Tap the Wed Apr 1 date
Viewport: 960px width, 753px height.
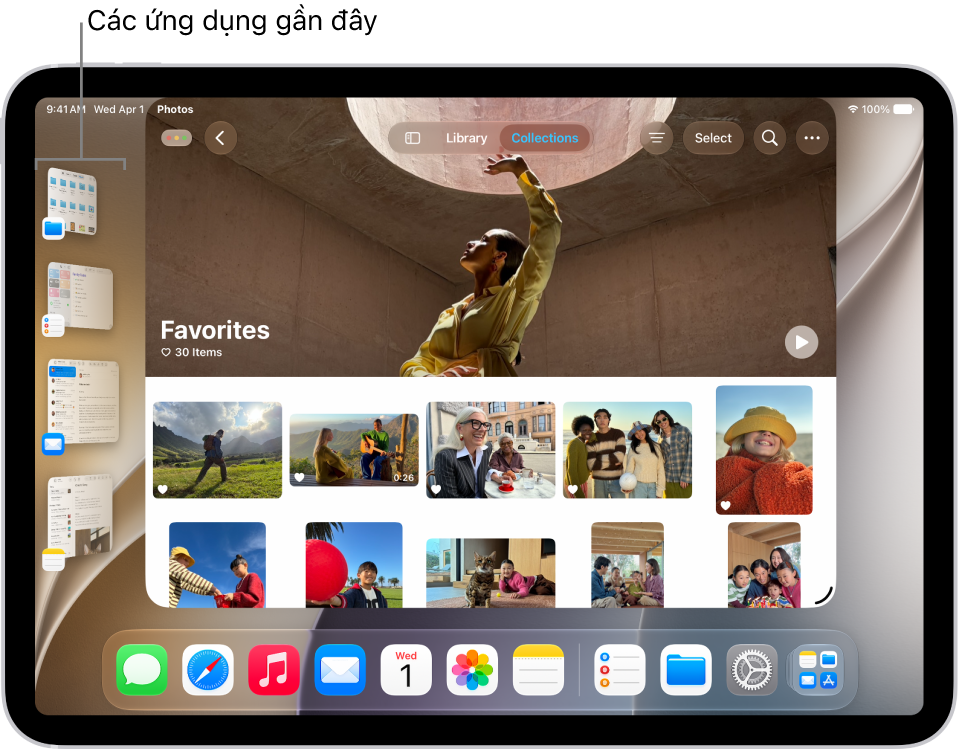(x=119, y=110)
